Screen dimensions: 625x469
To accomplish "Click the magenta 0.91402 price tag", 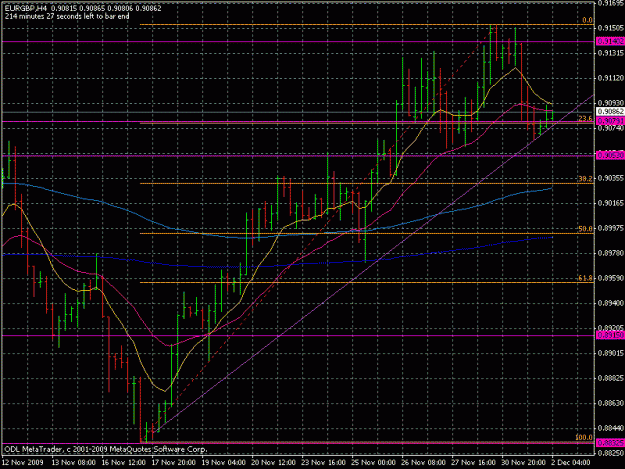I will click(610, 41).
